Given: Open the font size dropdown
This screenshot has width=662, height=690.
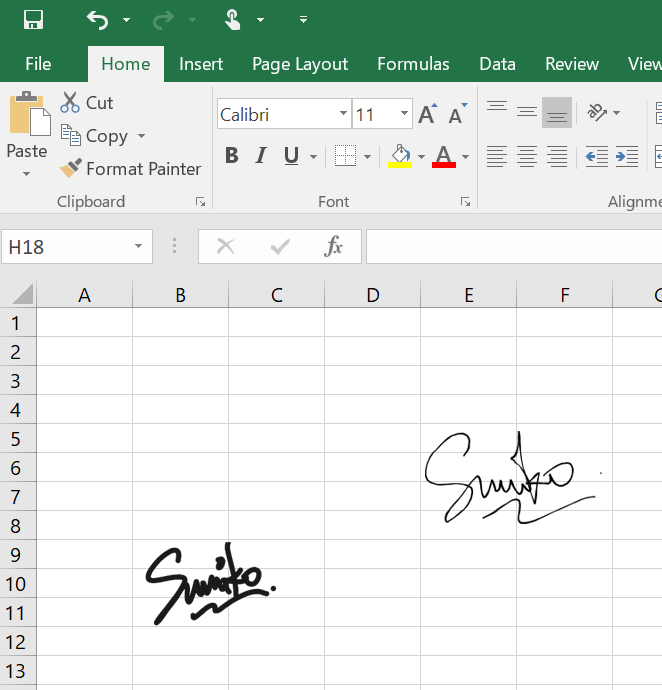Looking at the screenshot, I should pyautogui.click(x=405, y=113).
